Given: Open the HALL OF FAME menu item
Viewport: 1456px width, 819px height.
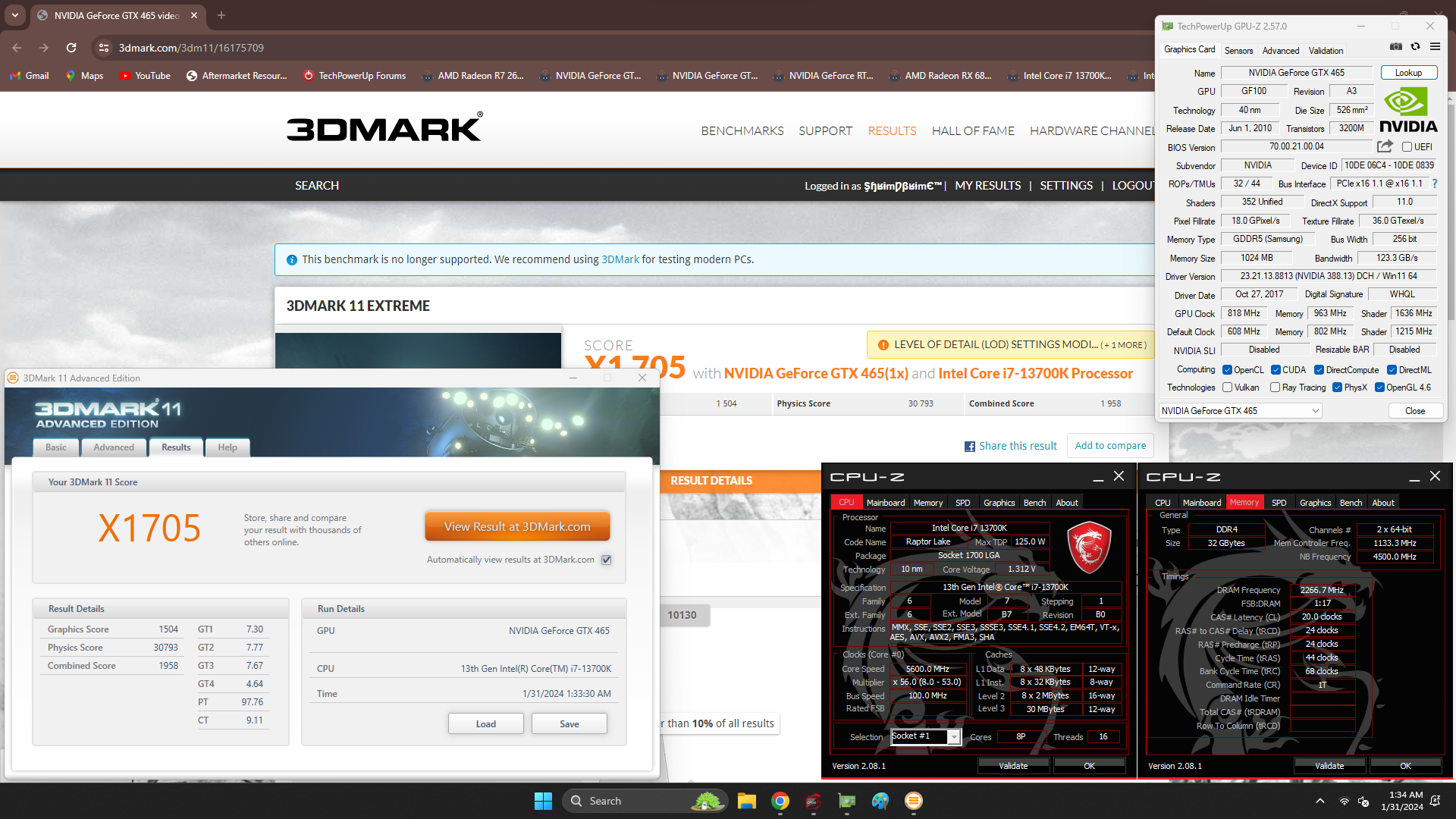Looking at the screenshot, I should [972, 131].
